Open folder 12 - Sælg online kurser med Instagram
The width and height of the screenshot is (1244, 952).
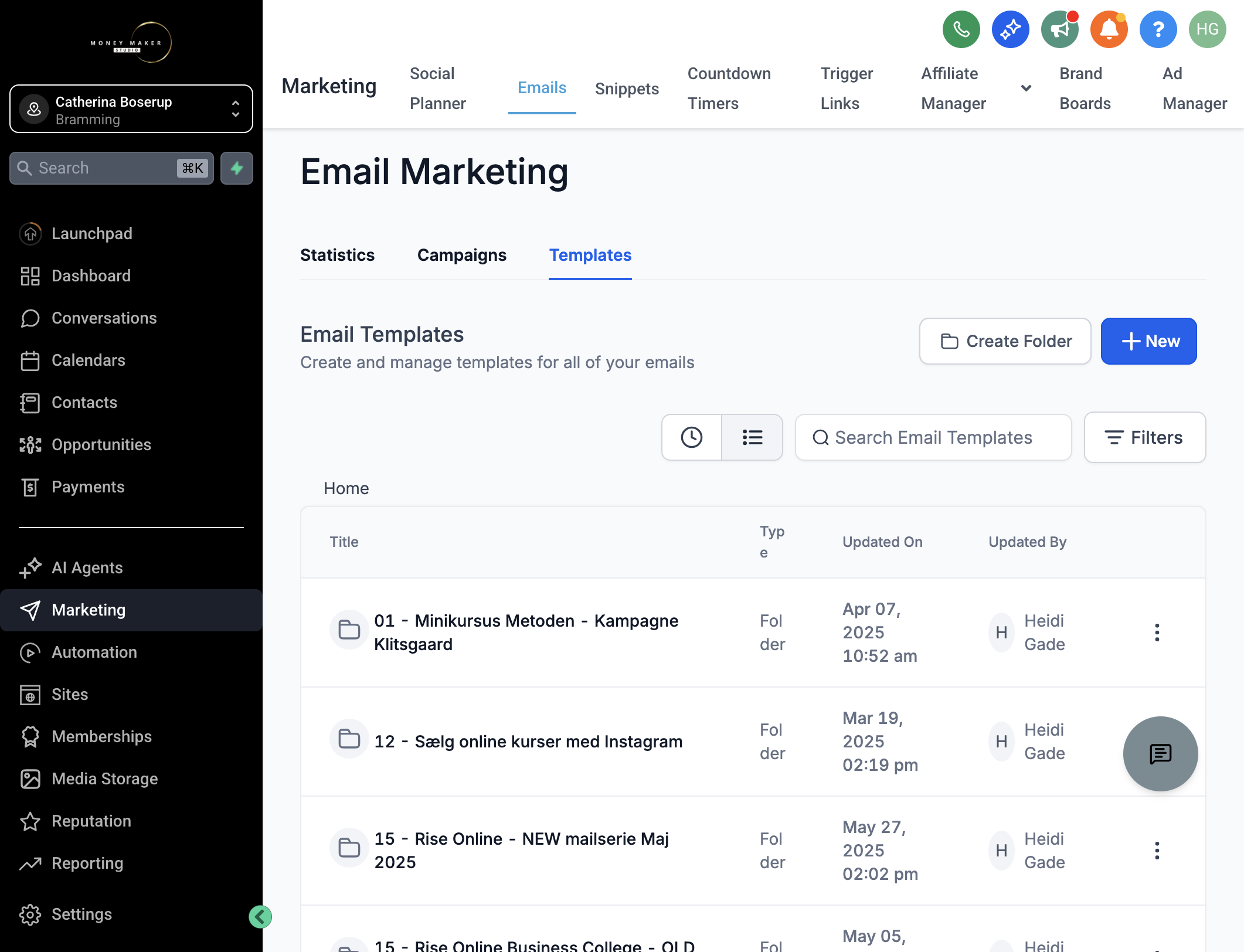point(528,742)
